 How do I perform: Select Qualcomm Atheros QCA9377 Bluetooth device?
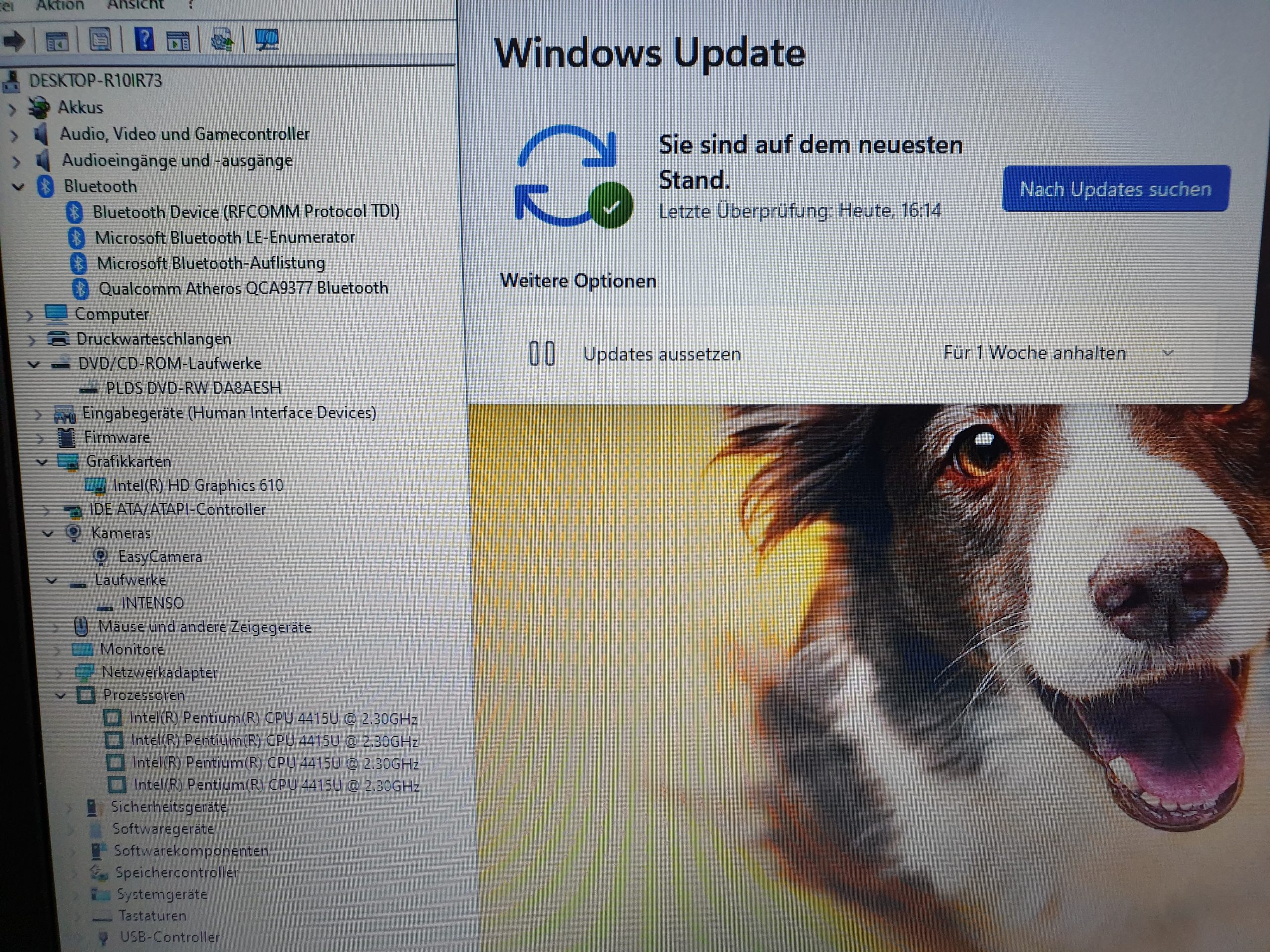(x=243, y=288)
